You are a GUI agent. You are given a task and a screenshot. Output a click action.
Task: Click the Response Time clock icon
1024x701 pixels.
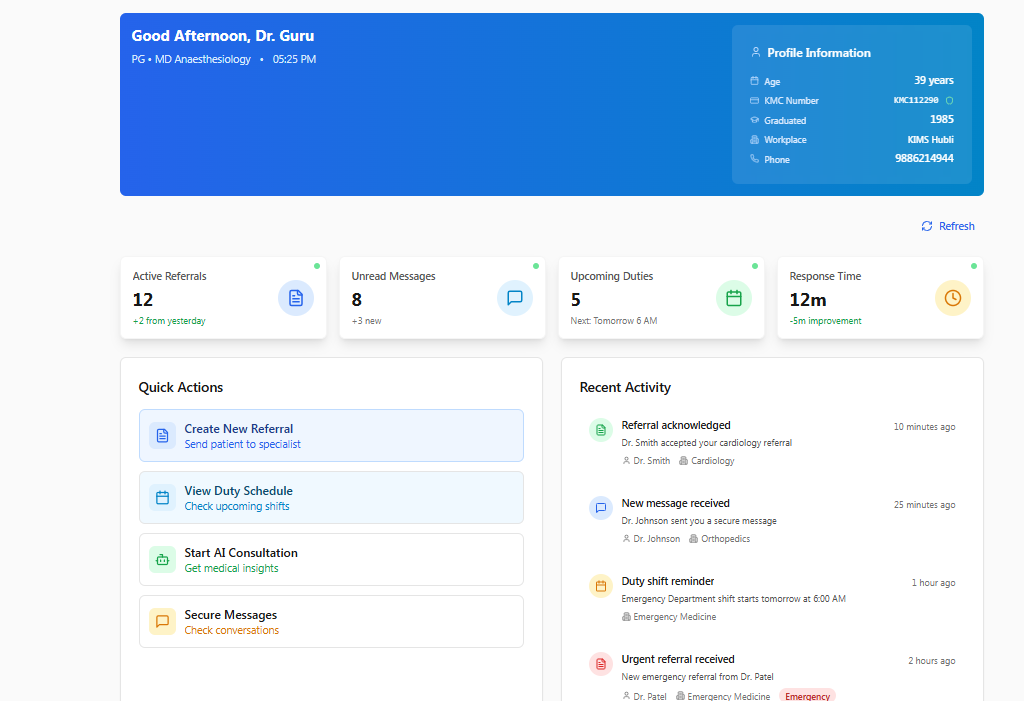(953, 298)
